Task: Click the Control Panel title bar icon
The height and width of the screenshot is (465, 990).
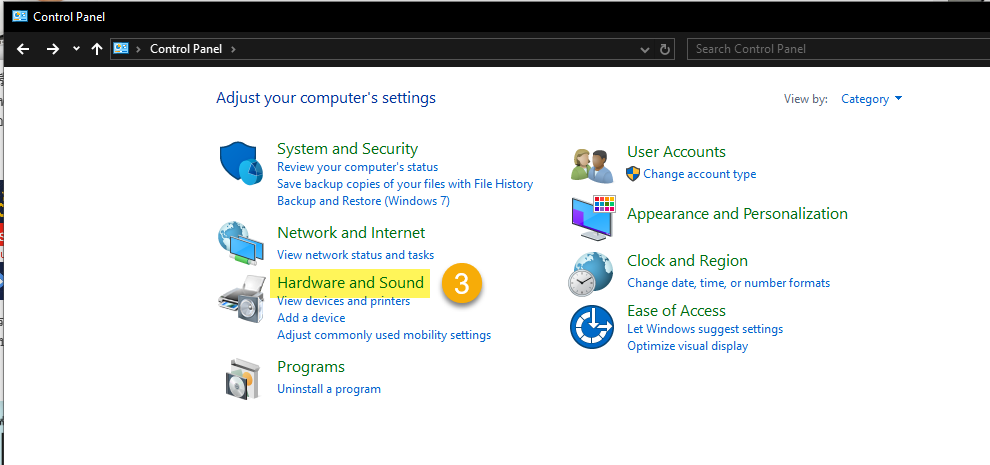Action: [20, 16]
